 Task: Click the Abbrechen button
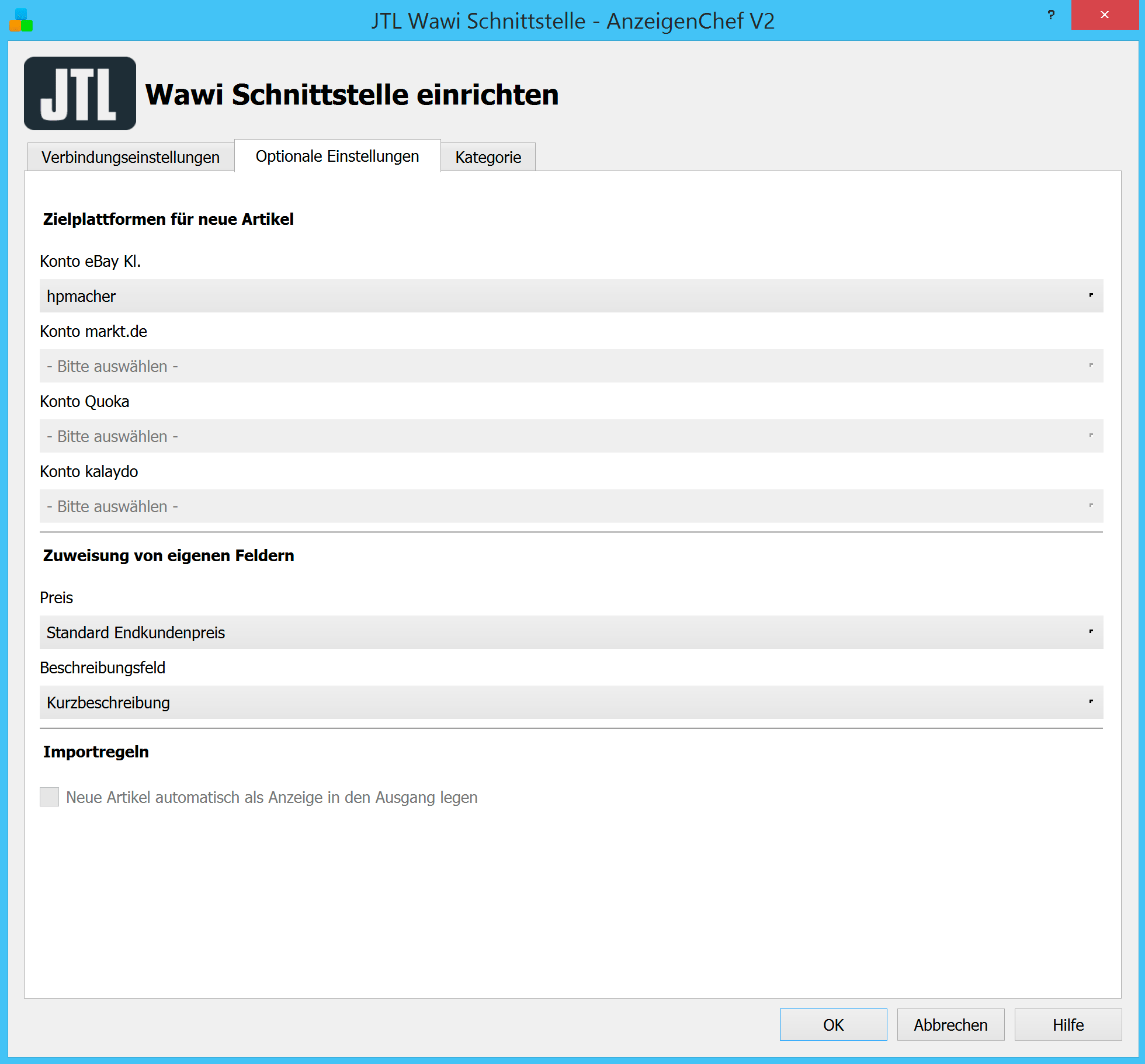pyautogui.click(x=951, y=1025)
